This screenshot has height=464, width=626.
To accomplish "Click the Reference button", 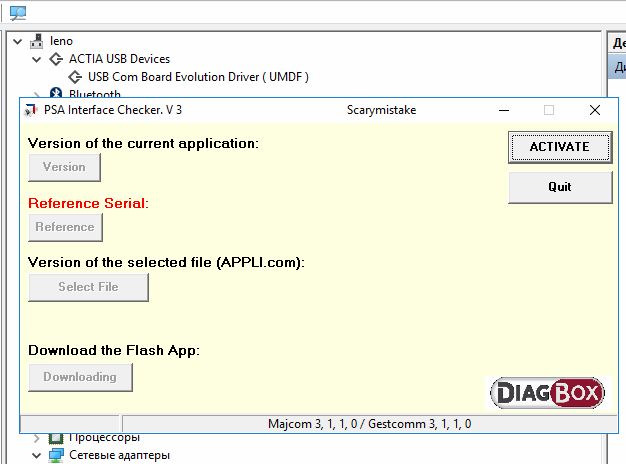I will pyautogui.click(x=65, y=227).
